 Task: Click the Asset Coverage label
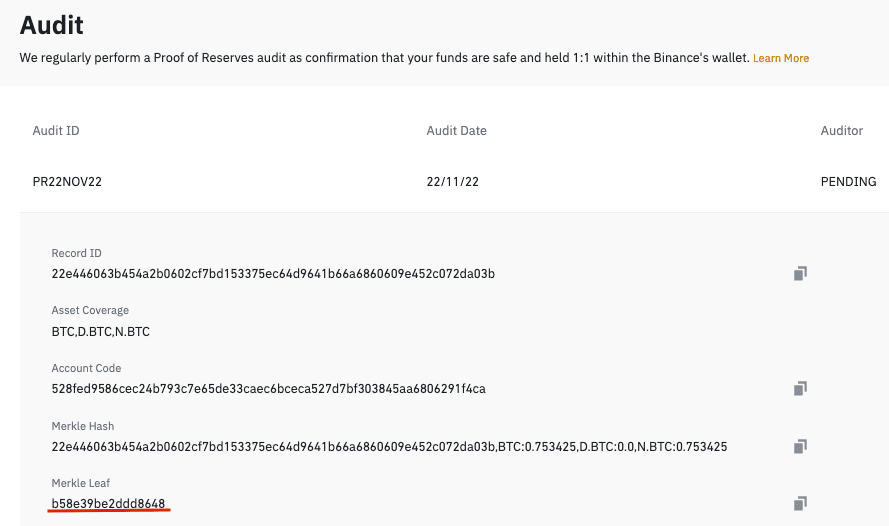click(x=90, y=311)
